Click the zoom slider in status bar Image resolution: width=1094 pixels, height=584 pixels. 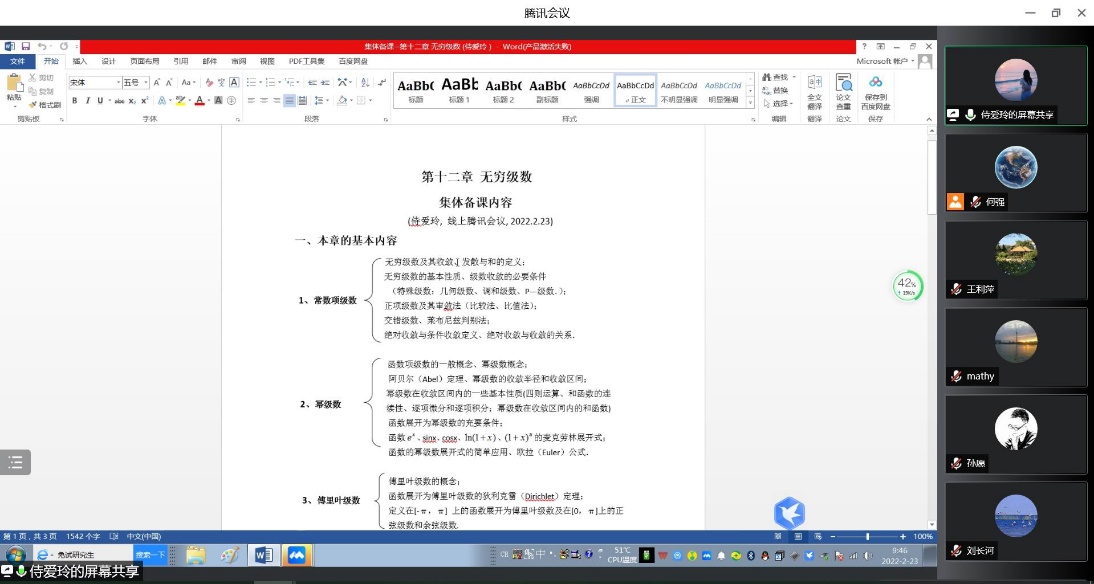866,537
